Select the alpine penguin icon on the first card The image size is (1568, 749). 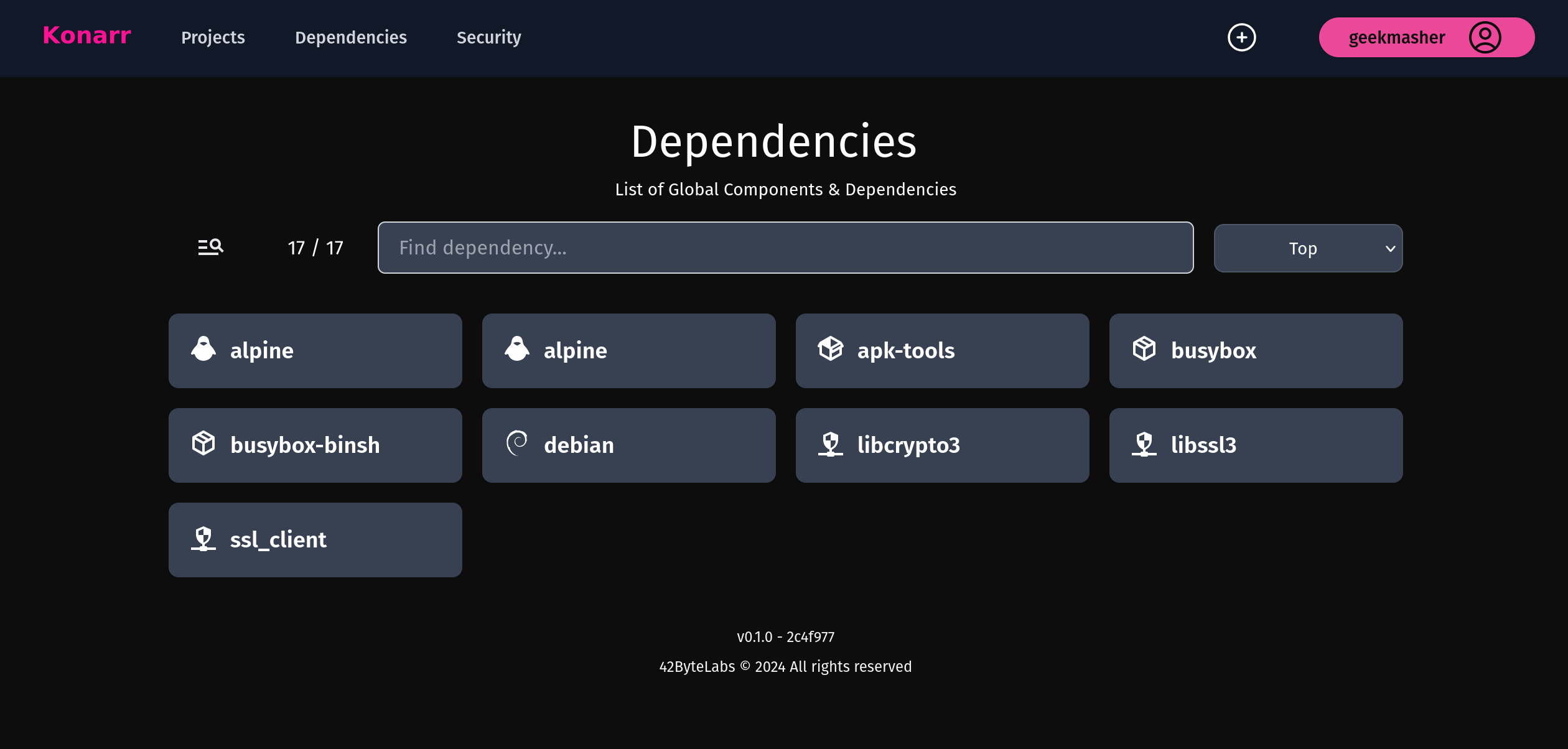pyautogui.click(x=203, y=350)
